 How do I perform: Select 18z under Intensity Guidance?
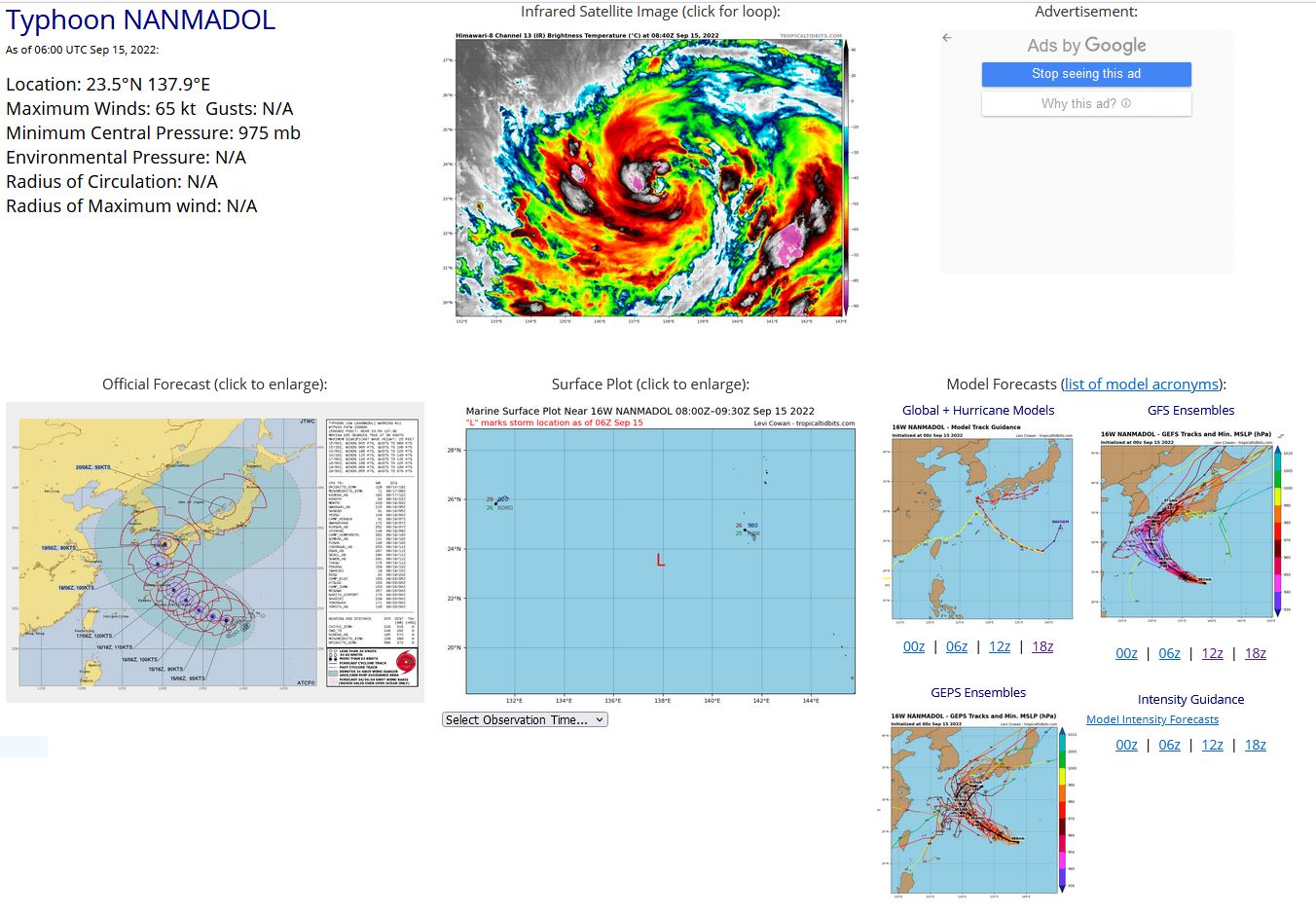1256,746
